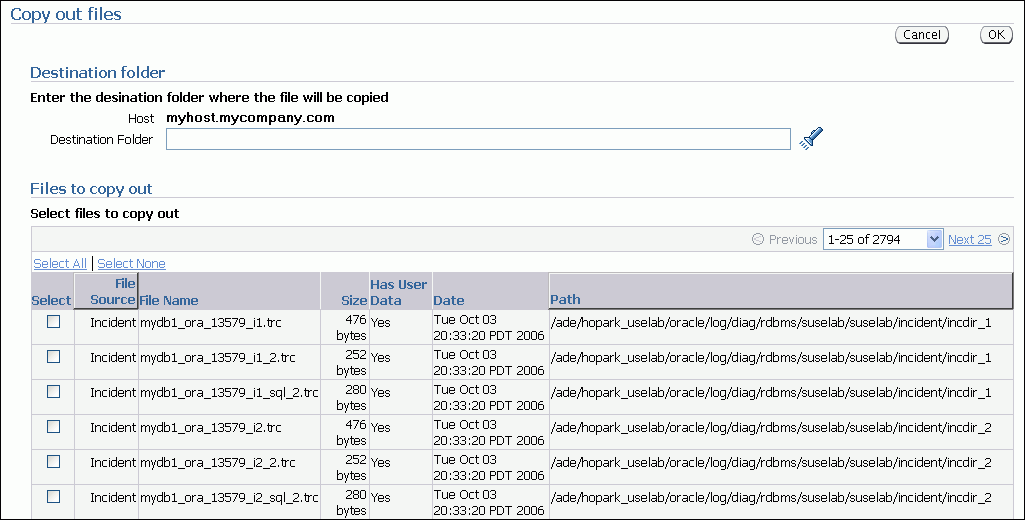1025x520 pixels.
Task: Click the flashlight browse icon for Destination Folder
Action: (x=811, y=139)
